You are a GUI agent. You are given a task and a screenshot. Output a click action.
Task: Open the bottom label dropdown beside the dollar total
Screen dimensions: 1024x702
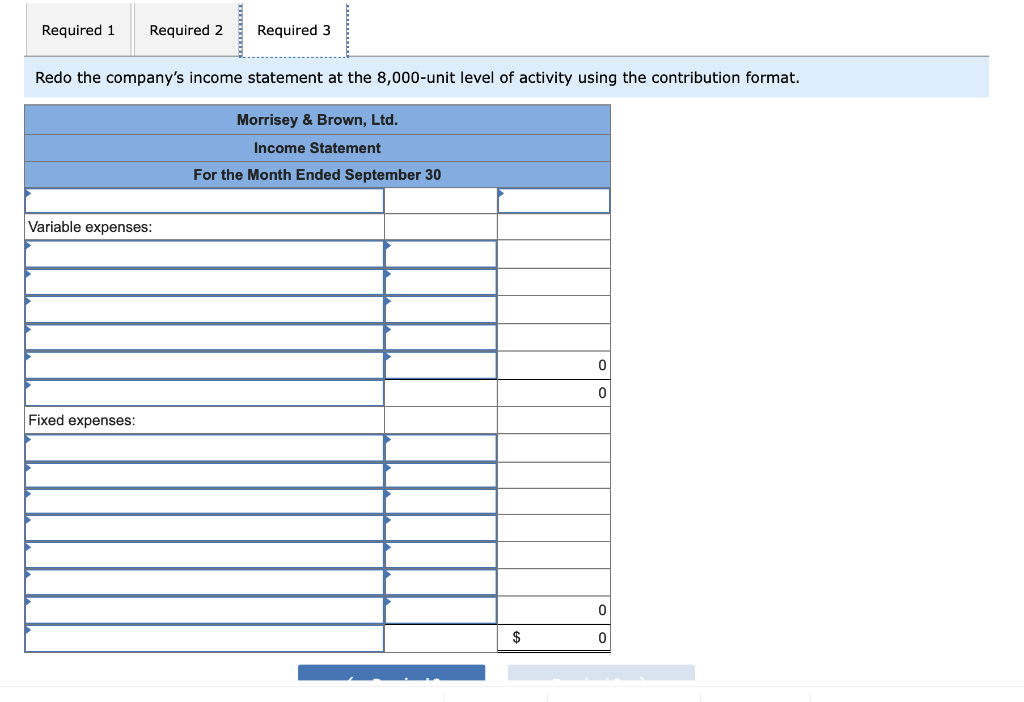pyautogui.click(x=204, y=638)
